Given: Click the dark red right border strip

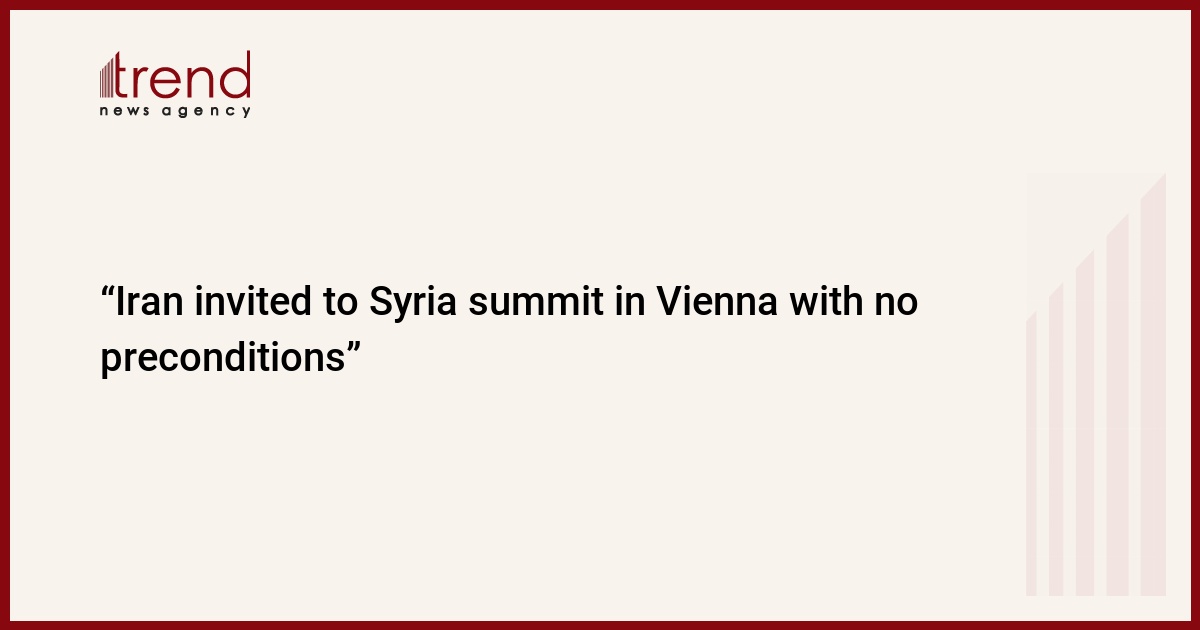Looking at the screenshot, I should 1195,315.
